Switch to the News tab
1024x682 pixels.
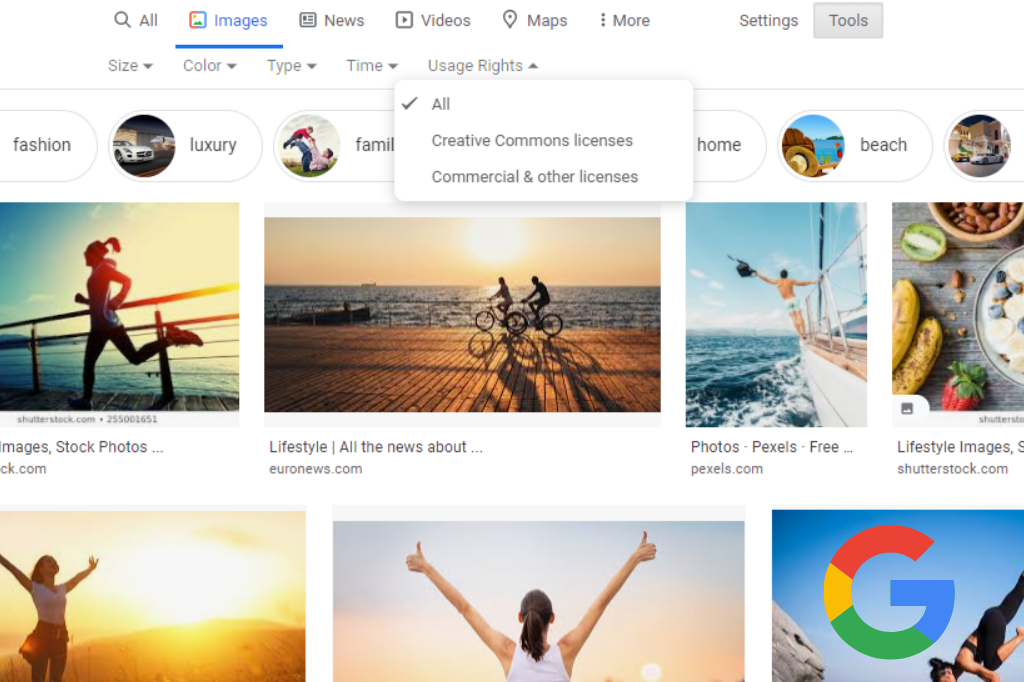(x=343, y=19)
